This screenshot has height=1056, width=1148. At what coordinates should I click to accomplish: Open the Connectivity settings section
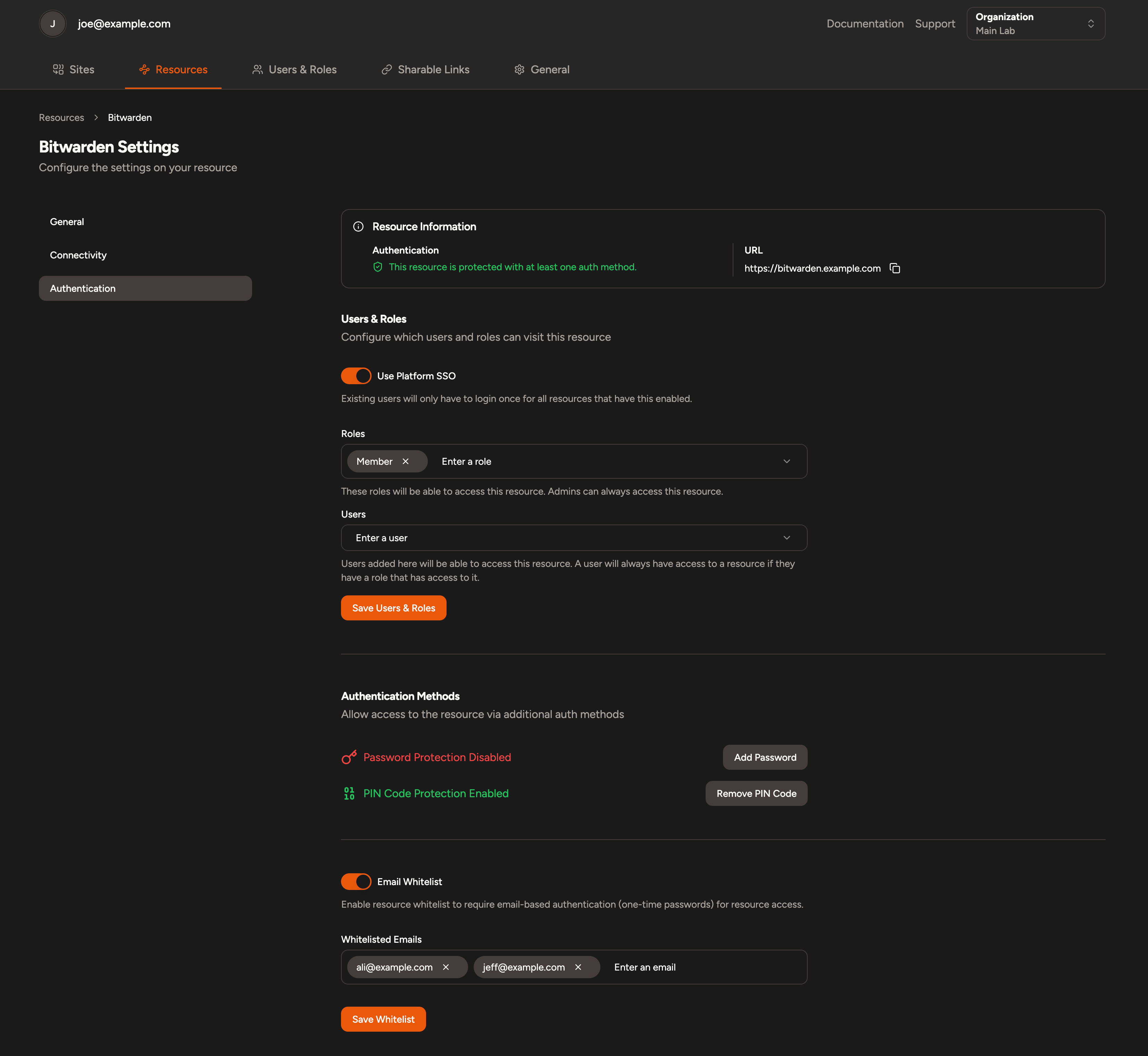78,255
